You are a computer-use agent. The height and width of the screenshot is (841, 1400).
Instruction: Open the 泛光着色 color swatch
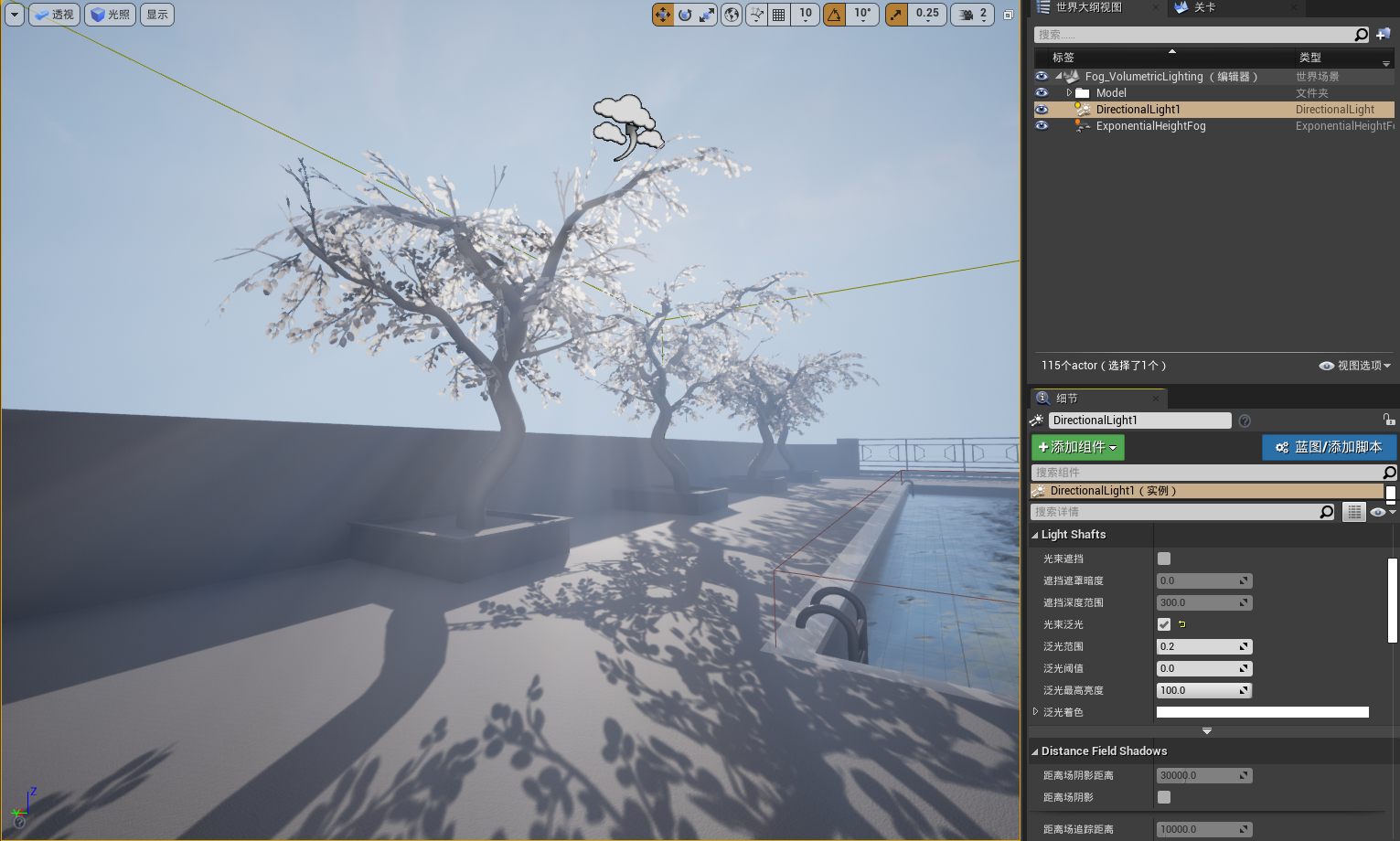1262,711
